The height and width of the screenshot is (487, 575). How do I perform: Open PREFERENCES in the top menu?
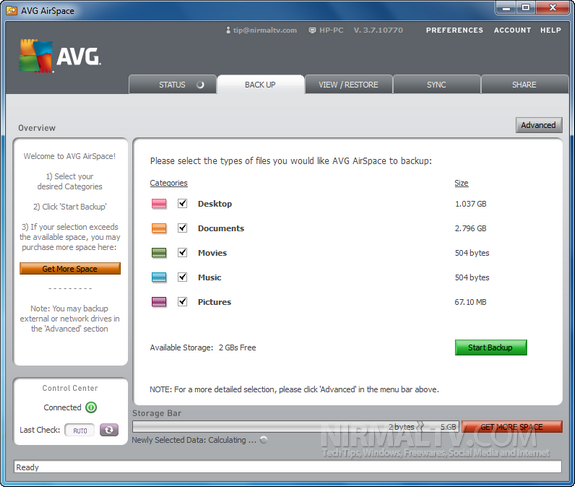pyautogui.click(x=454, y=30)
